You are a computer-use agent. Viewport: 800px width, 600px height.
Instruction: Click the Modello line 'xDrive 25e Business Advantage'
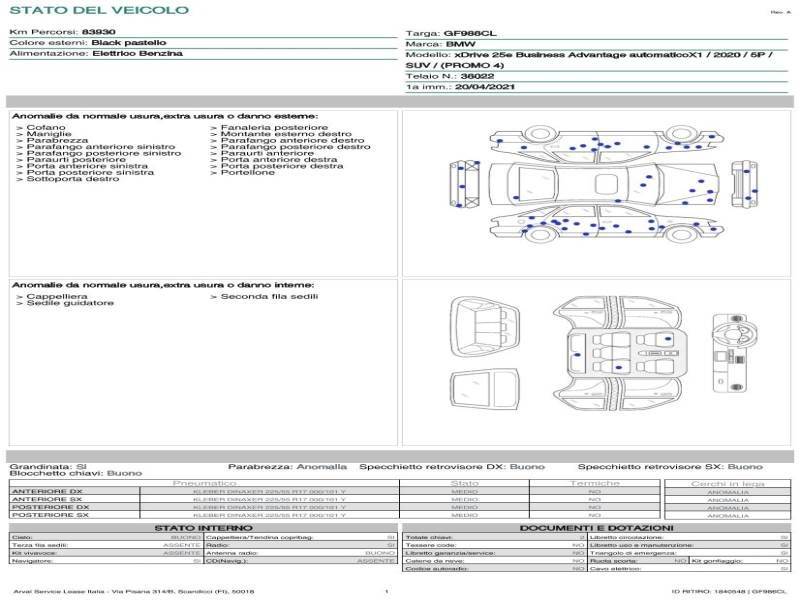(613, 55)
